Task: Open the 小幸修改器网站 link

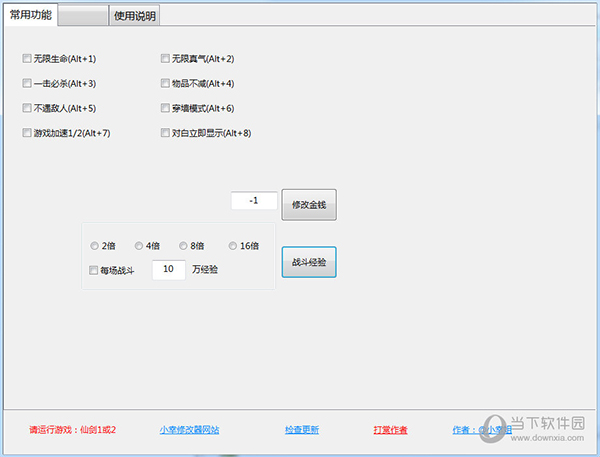Action: pos(189,430)
